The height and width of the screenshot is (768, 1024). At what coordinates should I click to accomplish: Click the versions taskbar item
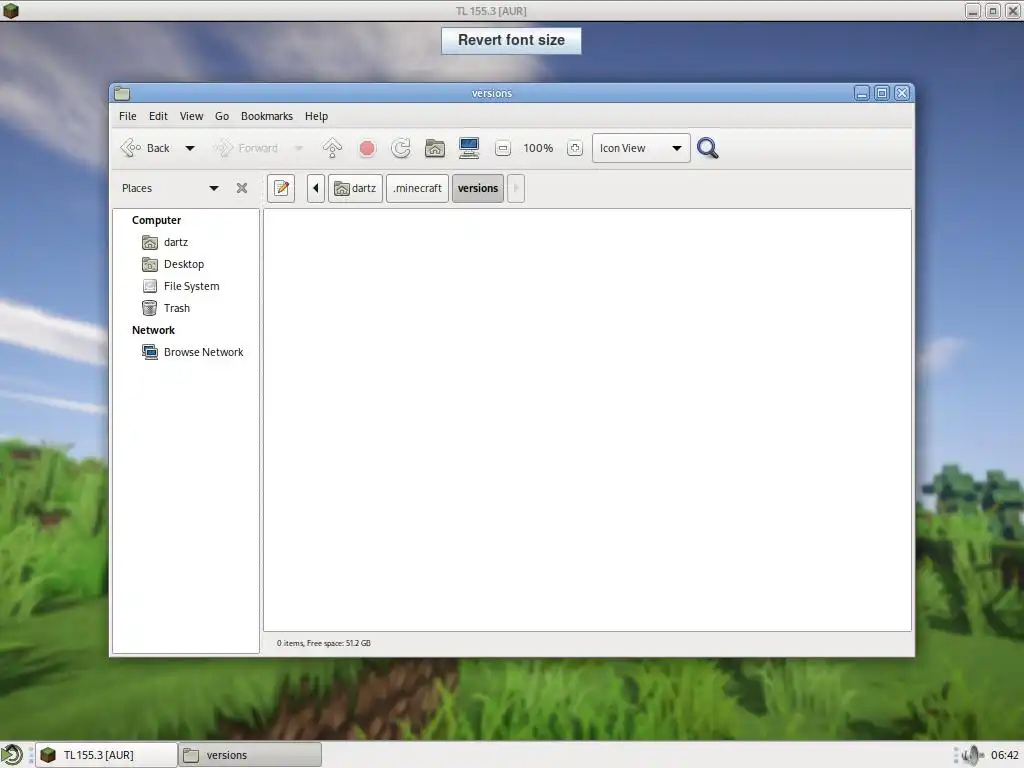coord(250,755)
